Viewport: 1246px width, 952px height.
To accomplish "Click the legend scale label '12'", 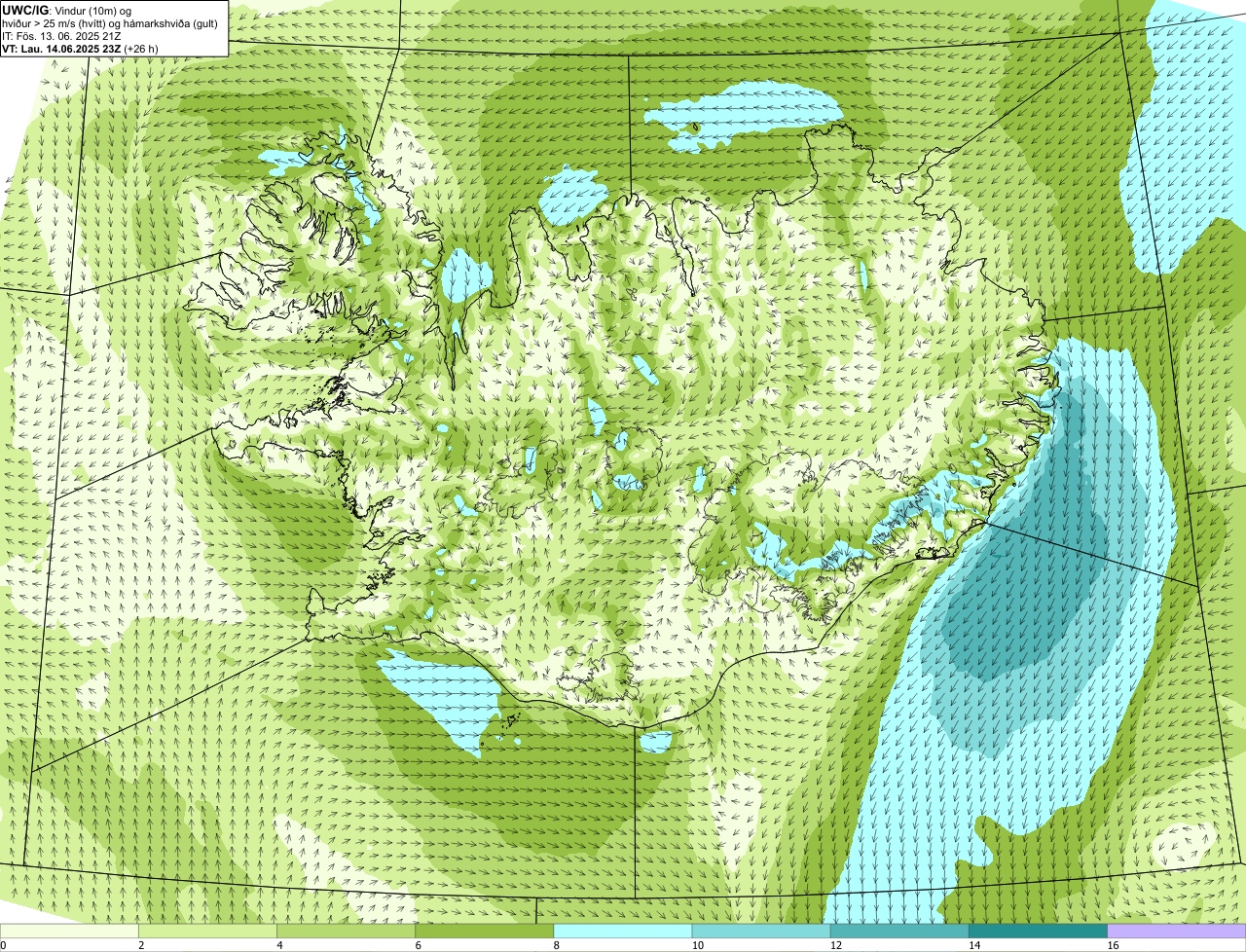I will point(836,945).
